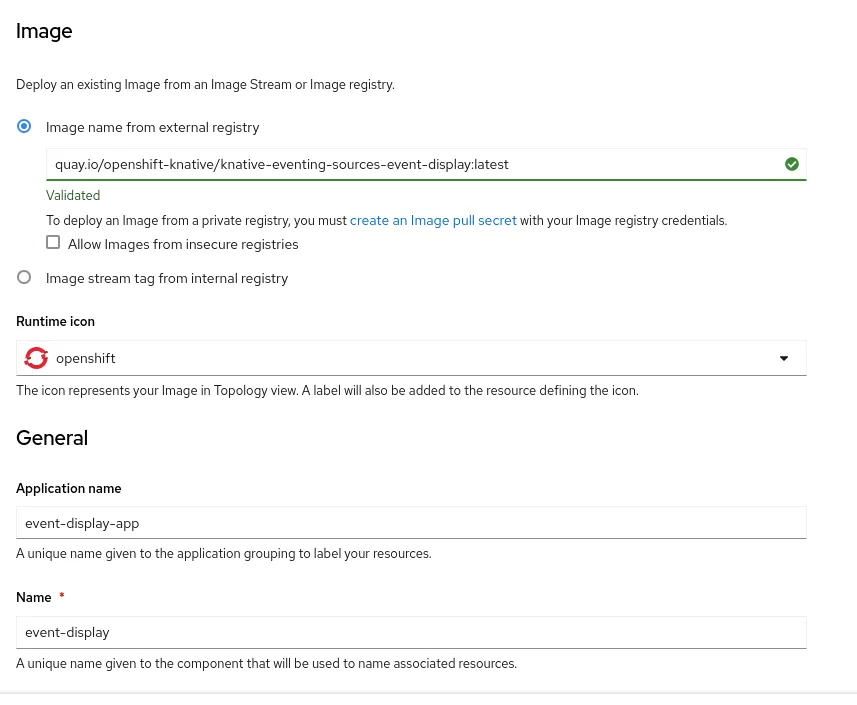857x705 pixels.
Task: Click the bold "Name" field label
Action: 34,597
